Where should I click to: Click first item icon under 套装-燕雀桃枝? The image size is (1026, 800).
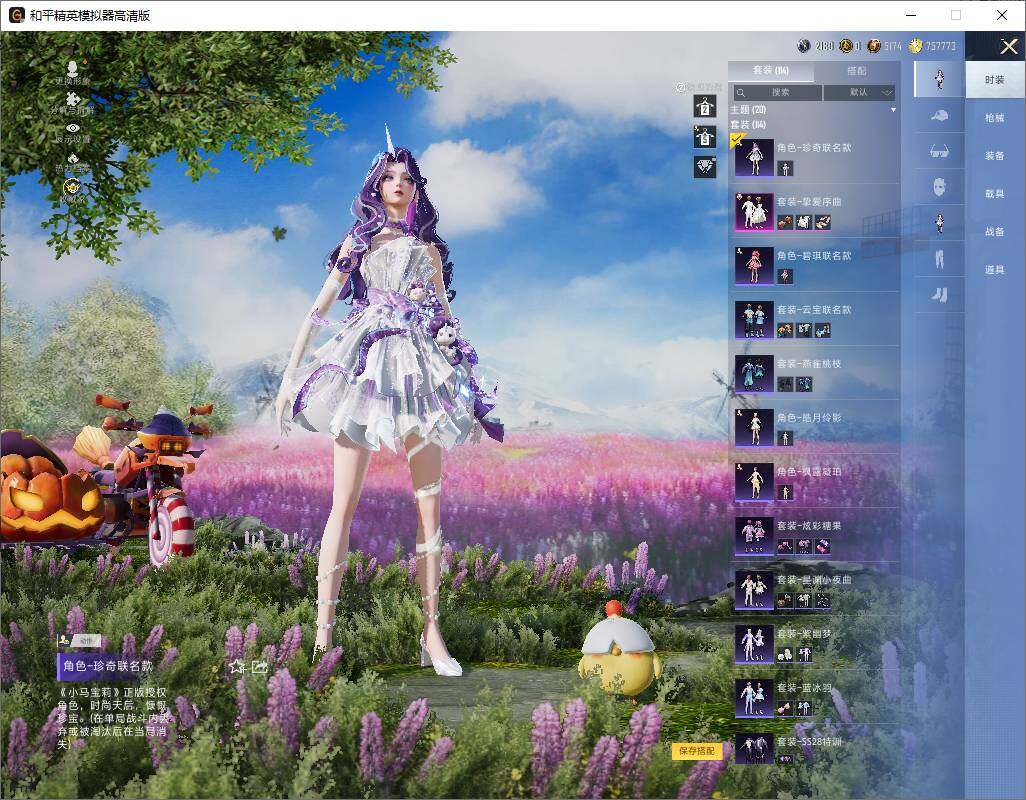tap(785, 385)
